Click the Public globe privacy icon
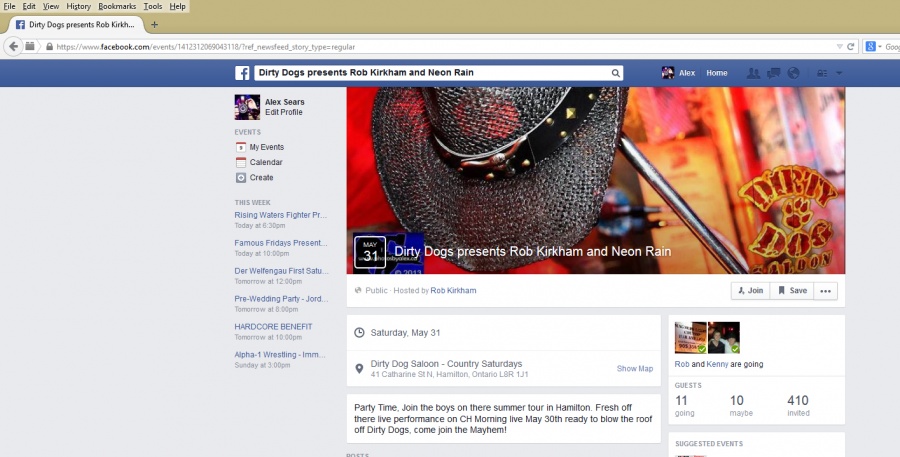 [x=358, y=291]
